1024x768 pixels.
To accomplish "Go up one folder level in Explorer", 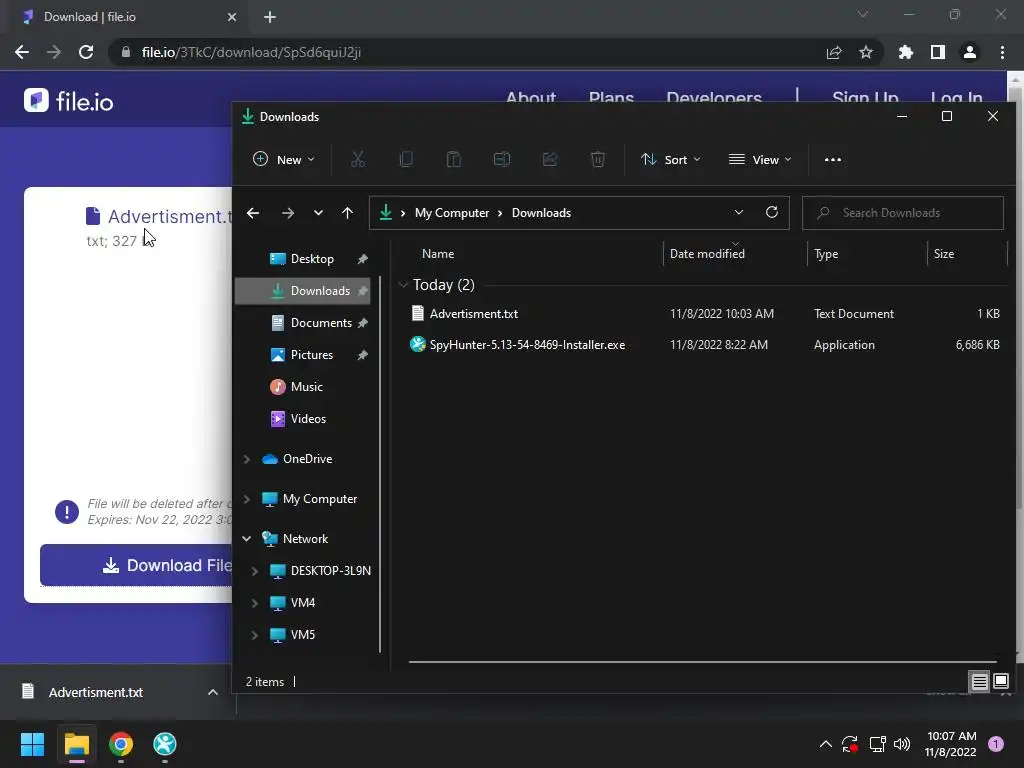I will tap(347, 213).
